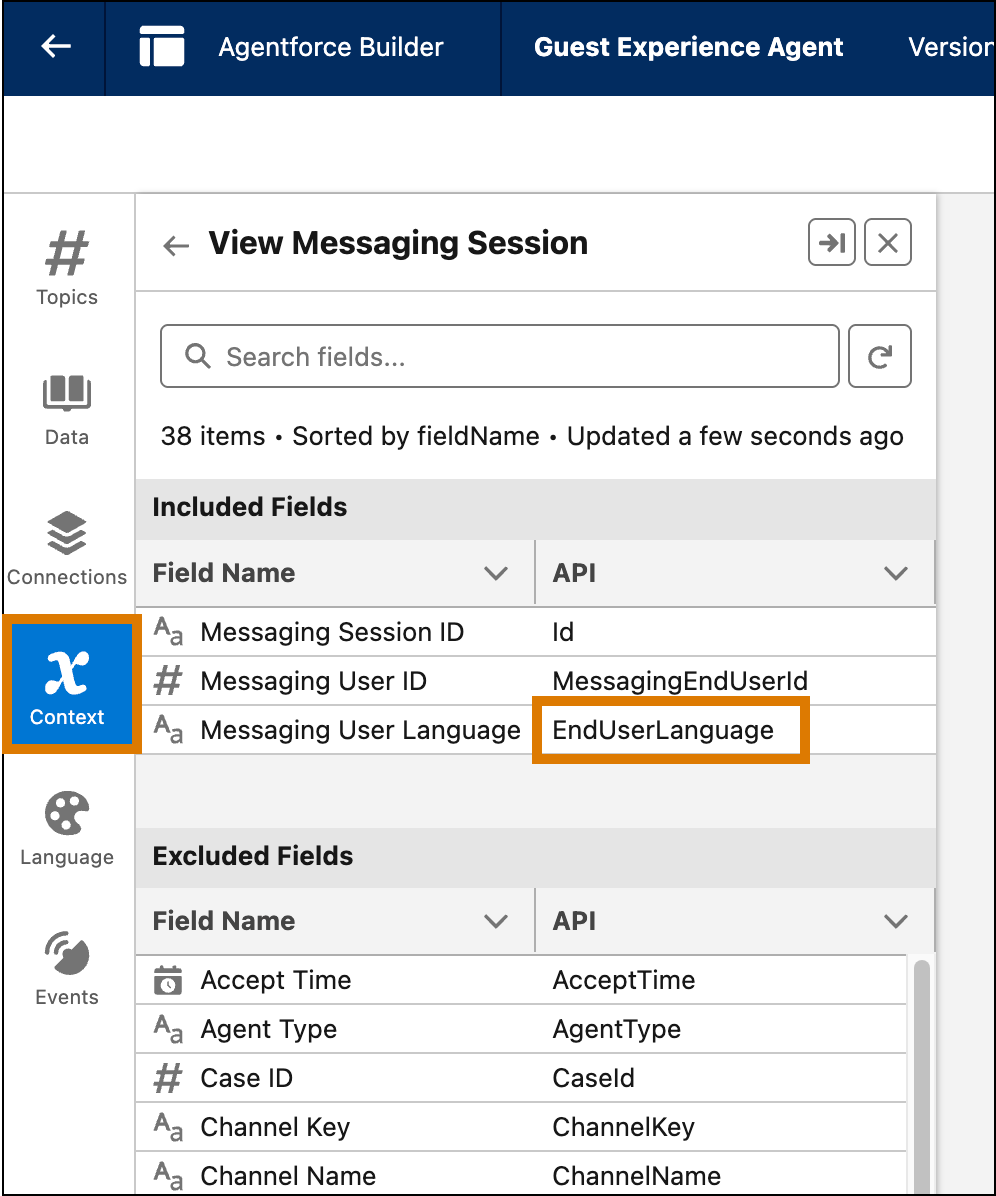Click the Included Fields section header
The image size is (996, 1196).
(535, 507)
